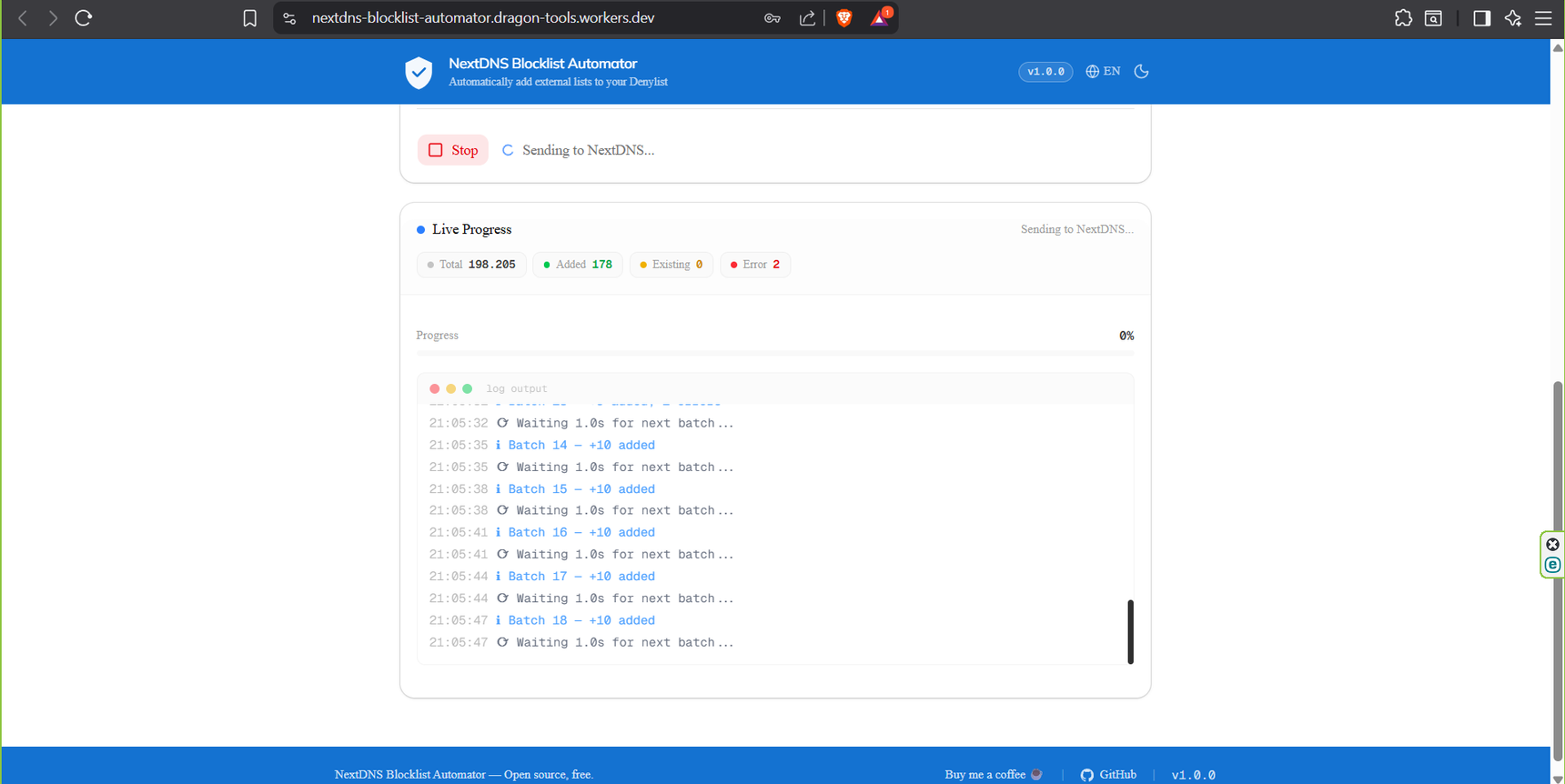Open the "Buy me a coffee" link
Screen dimensions: 1565x784
click(x=994, y=775)
